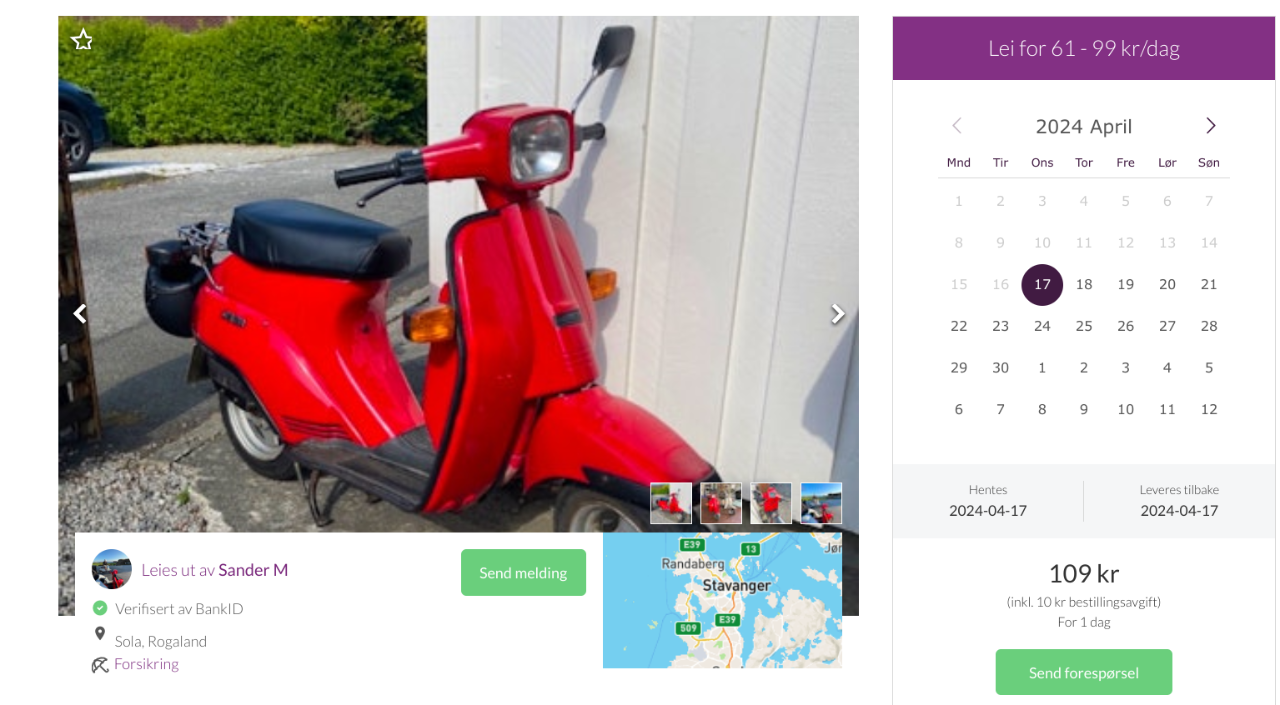Click the Hentes pickup date field
Viewport: 1280px width, 705px height.
[x=988, y=501]
